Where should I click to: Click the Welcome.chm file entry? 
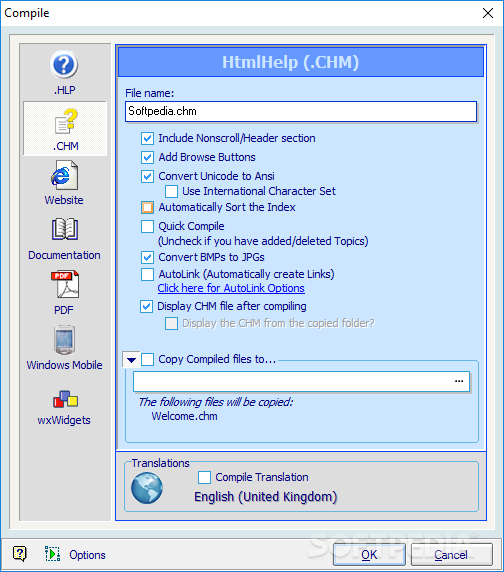click(185, 416)
